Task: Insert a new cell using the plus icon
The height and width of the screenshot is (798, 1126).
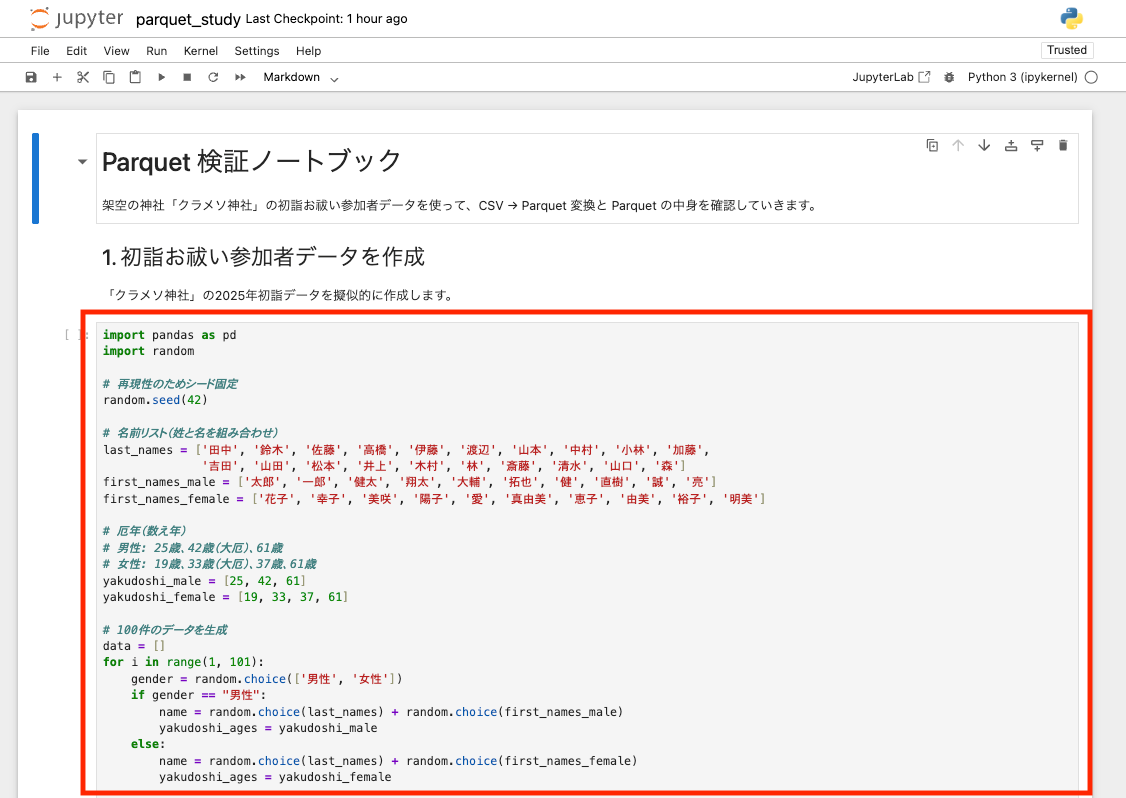Action: 57,77
